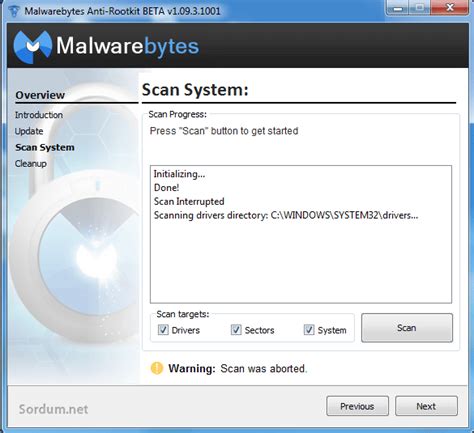Select the 'Initializing...' log line
474x433 pixels.
(179, 174)
